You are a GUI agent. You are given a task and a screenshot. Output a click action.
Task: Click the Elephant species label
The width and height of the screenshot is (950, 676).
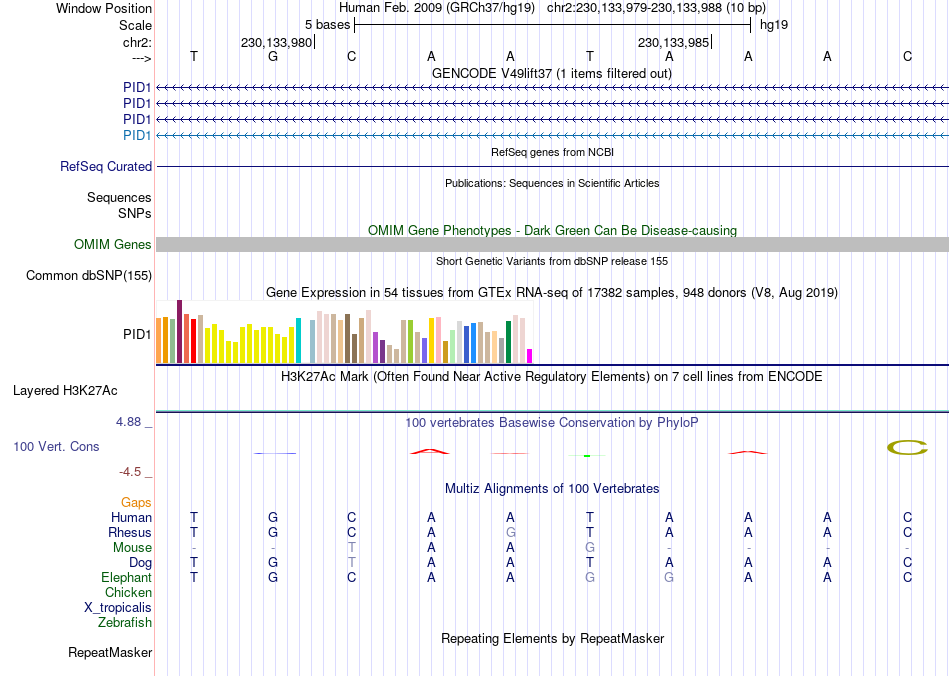click(x=127, y=578)
